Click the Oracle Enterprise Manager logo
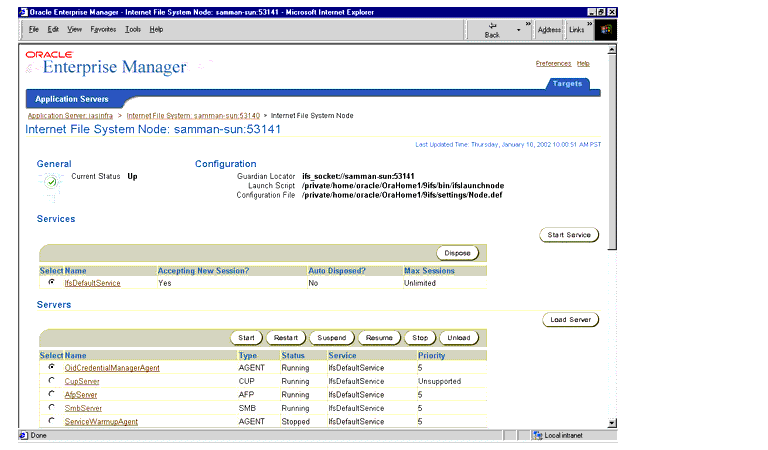The image size is (768, 450). pyautogui.click(x=106, y=63)
